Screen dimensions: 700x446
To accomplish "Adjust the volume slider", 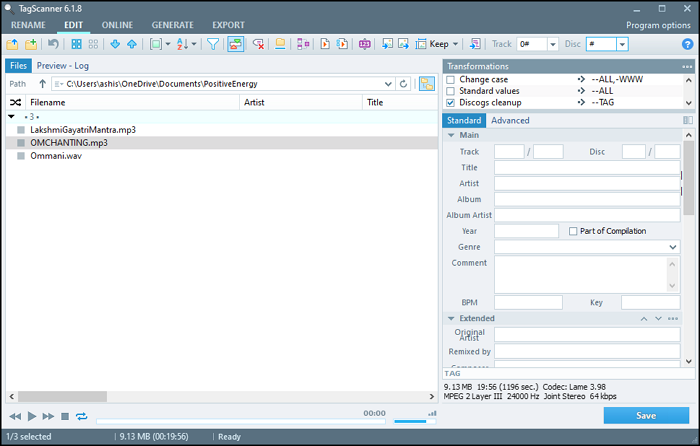I will click(x=415, y=421).
